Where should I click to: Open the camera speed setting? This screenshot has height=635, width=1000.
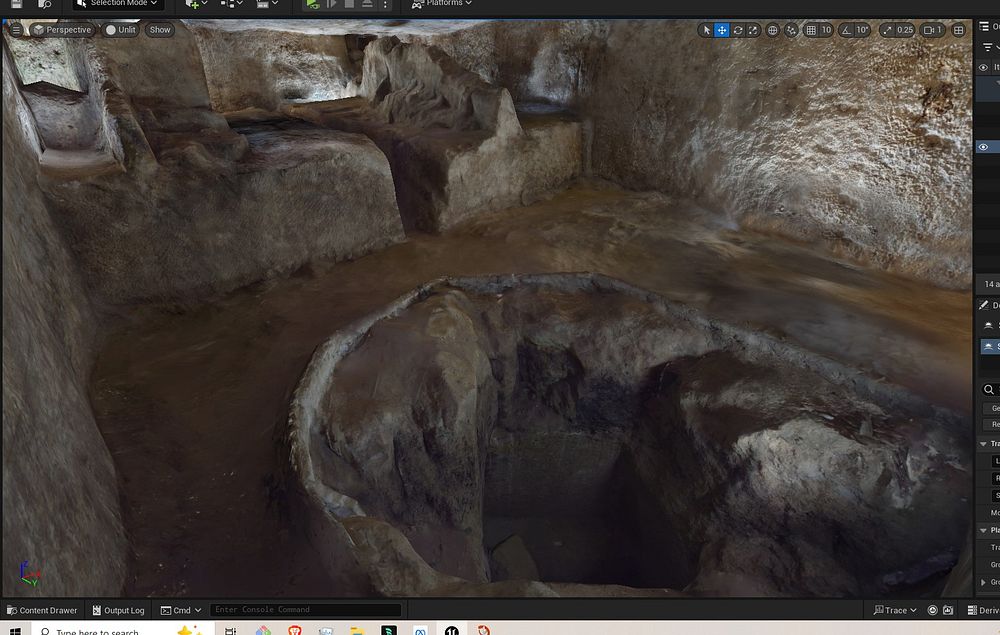[x=932, y=30]
